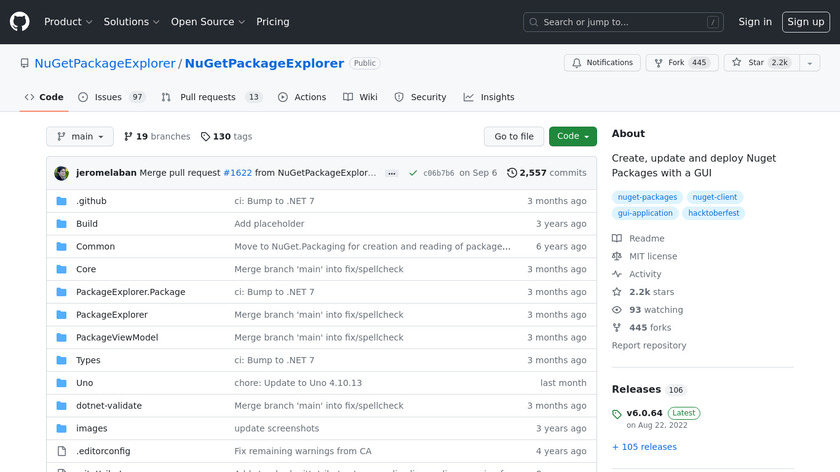The image size is (840, 472).
Task: Click the green commit status checkmark
Action: (413, 173)
